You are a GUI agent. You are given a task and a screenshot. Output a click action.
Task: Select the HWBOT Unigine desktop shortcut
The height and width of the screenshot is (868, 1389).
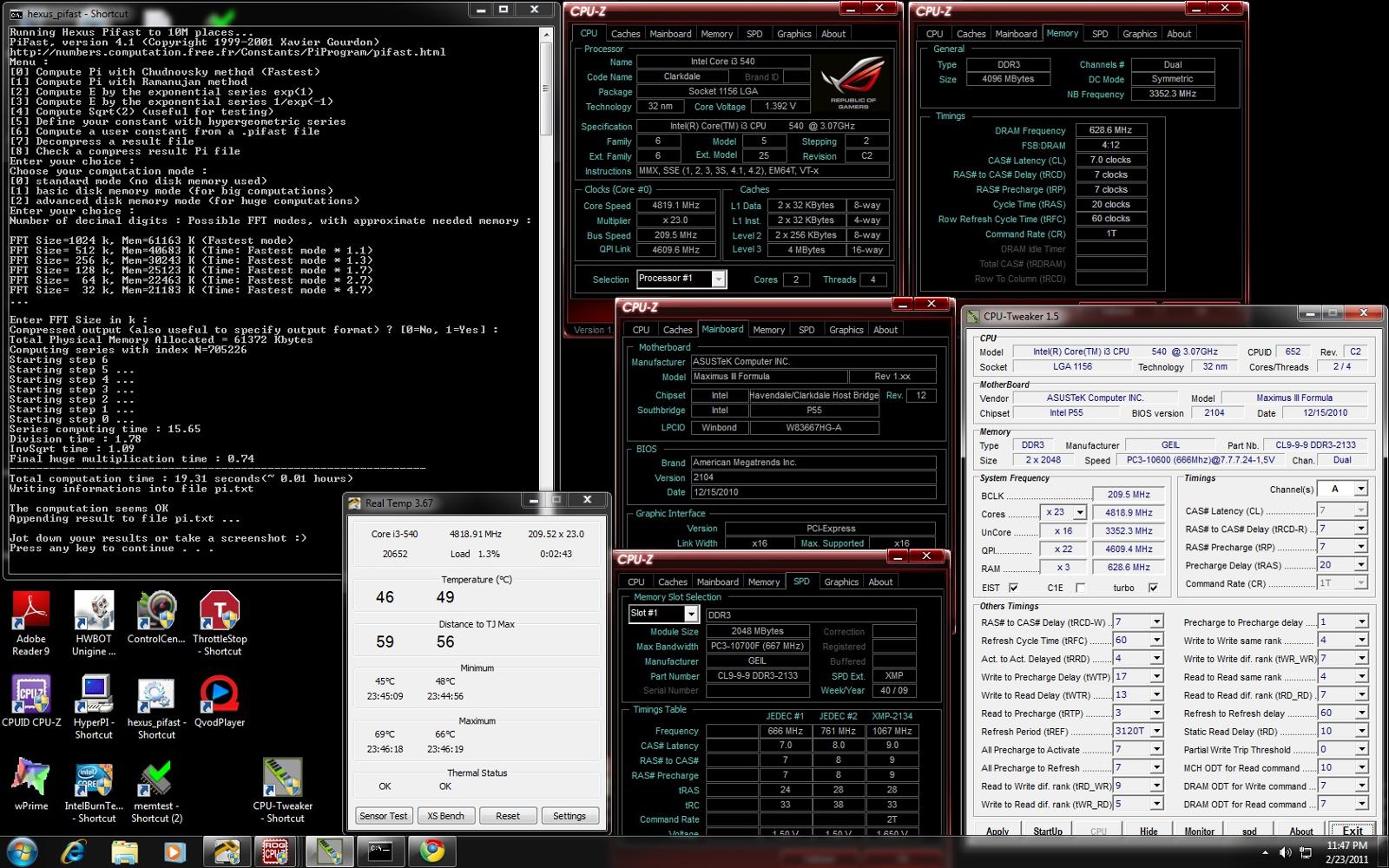pos(94,623)
